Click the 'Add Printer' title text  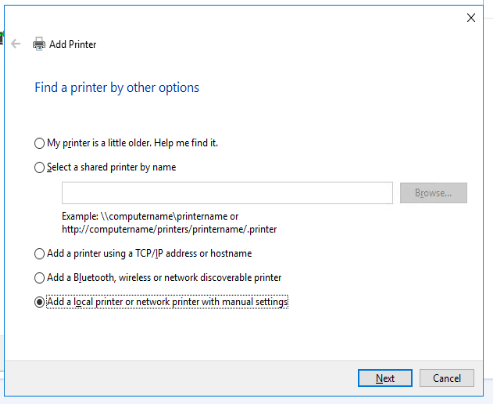pyautogui.click(x=73, y=44)
